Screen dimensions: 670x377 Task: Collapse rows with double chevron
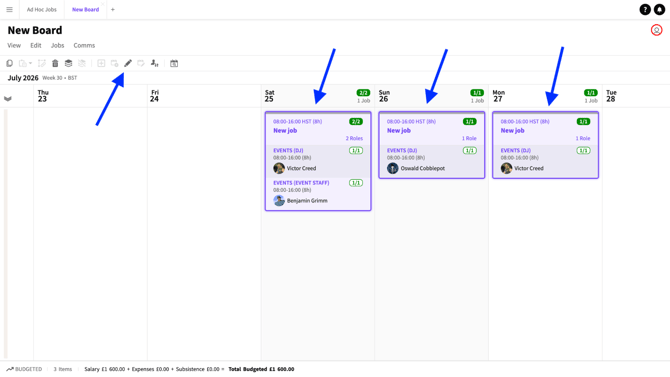(8, 99)
